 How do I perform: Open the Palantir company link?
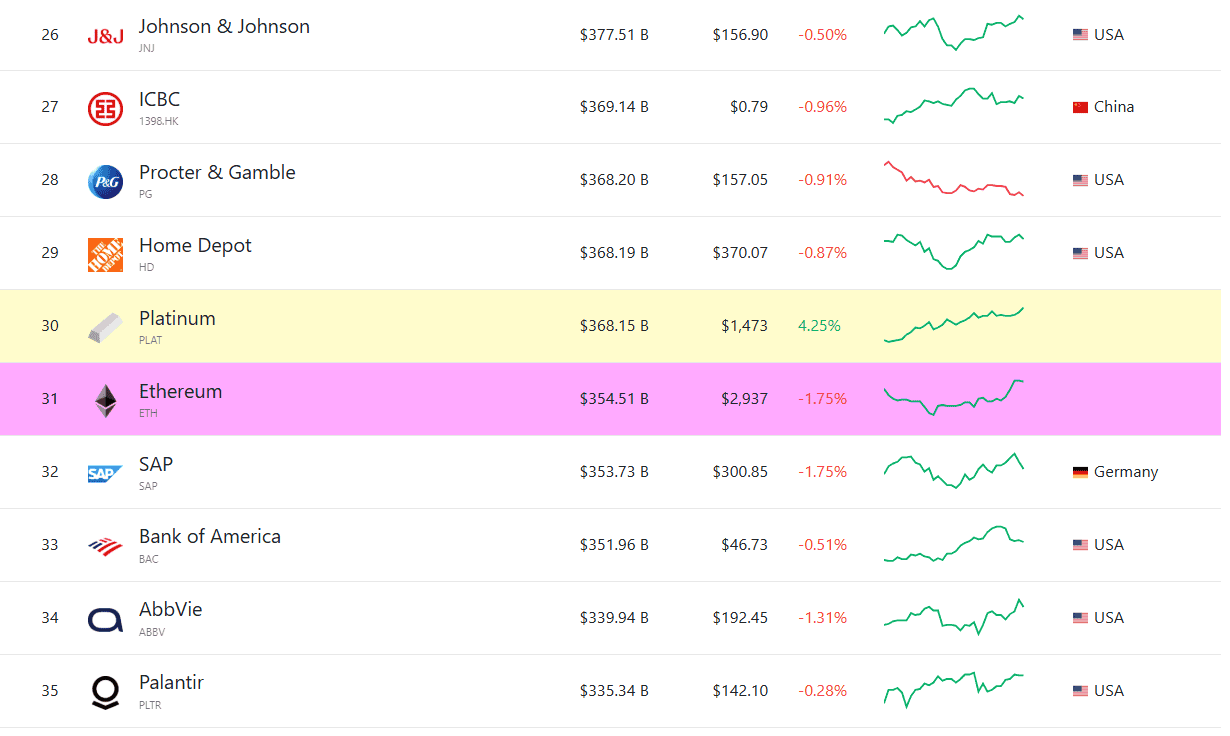[171, 683]
